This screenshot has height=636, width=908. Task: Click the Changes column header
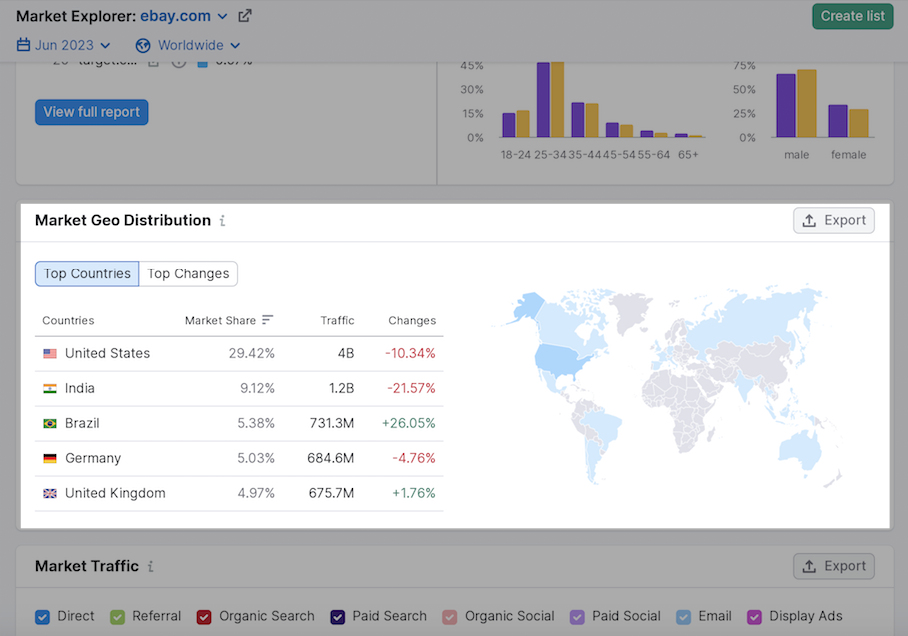pyautogui.click(x=412, y=320)
